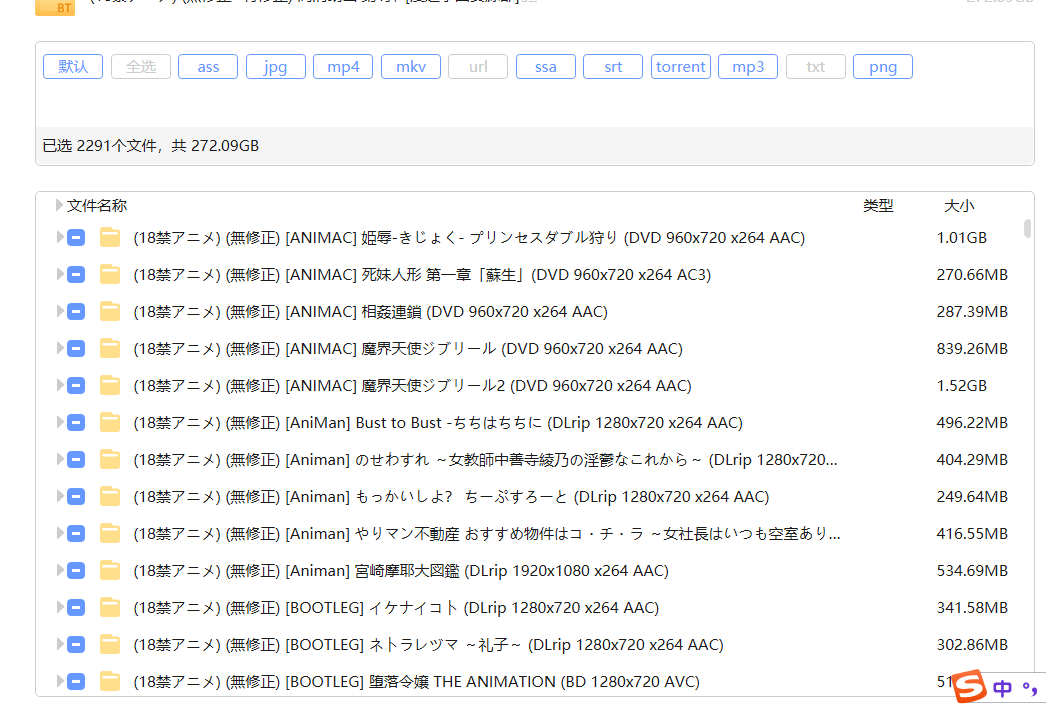This screenshot has width=1046, height=719.
Task: Click the 默认 default filter button
Action: (x=73, y=67)
